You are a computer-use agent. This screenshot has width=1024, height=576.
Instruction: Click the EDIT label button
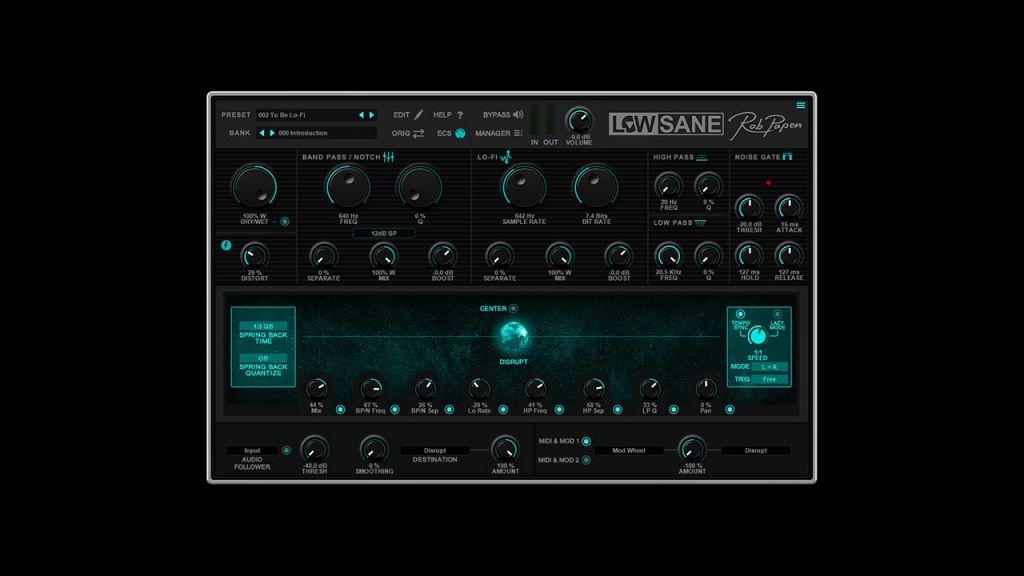[401, 115]
